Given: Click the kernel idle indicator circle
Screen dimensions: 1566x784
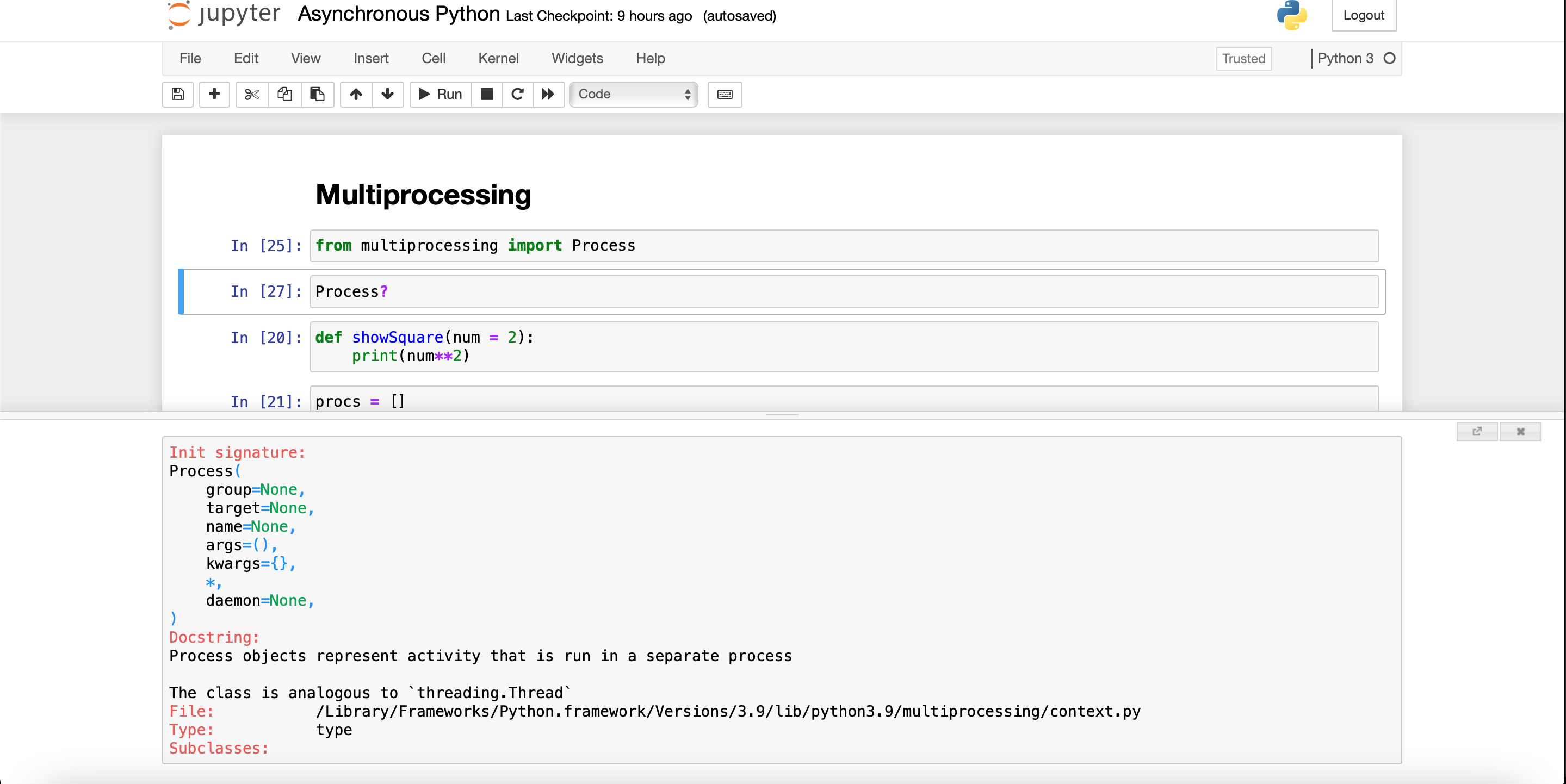Looking at the screenshot, I should click(1389, 58).
